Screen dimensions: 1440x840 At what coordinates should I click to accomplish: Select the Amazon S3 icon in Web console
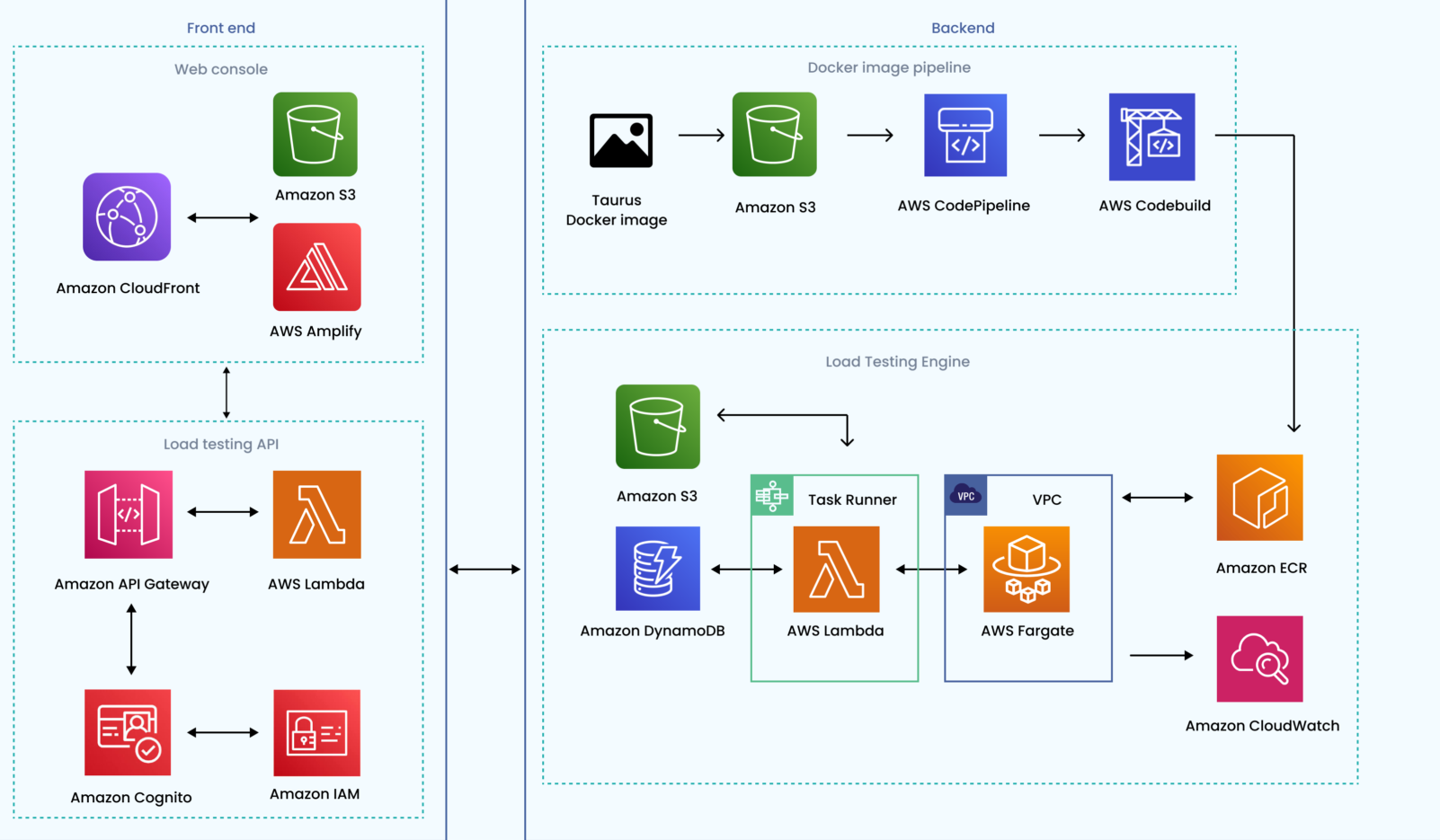[x=316, y=134]
